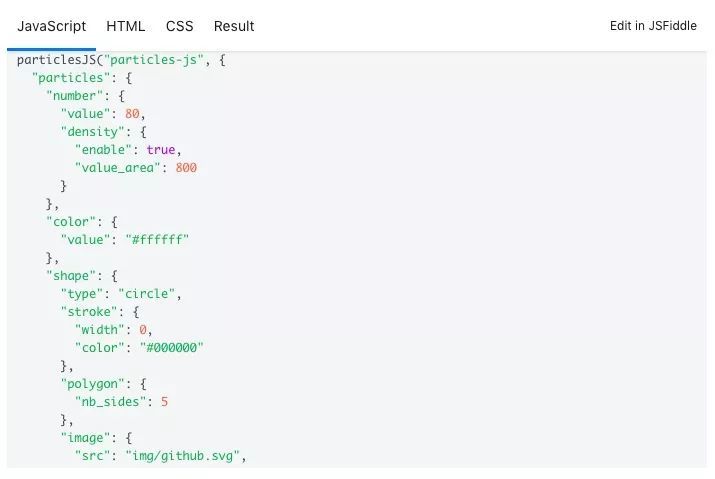715x479 pixels.
Task: Click the "particles" key in code
Action: pos(70,78)
